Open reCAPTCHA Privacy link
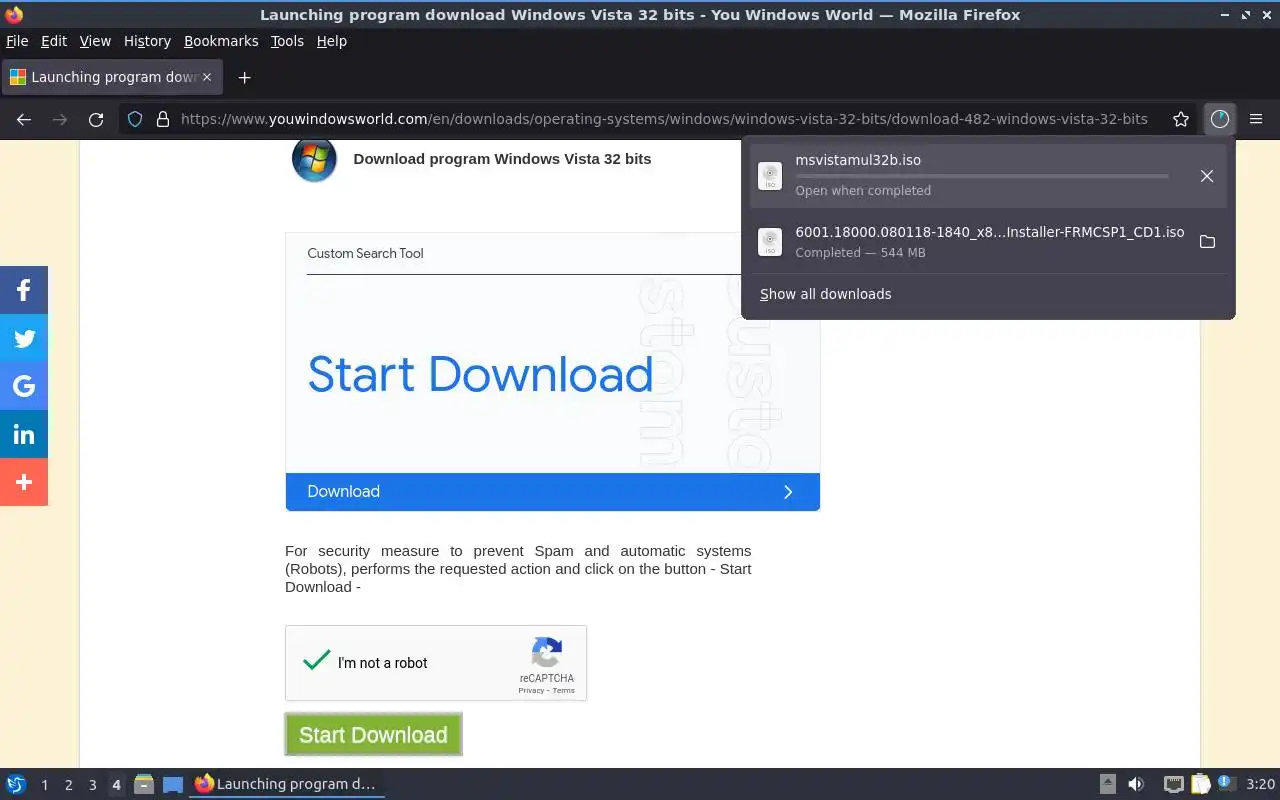This screenshot has height=800, width=1280. [x=531, y=690]
